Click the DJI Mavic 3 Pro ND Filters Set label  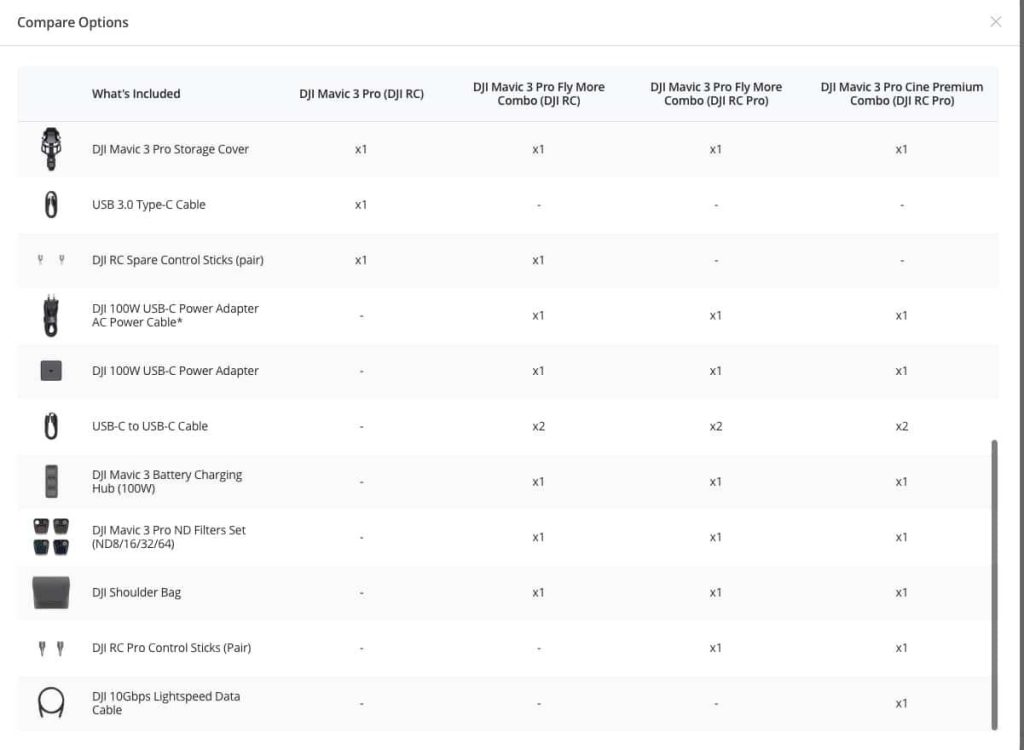[x=168, y=537]
